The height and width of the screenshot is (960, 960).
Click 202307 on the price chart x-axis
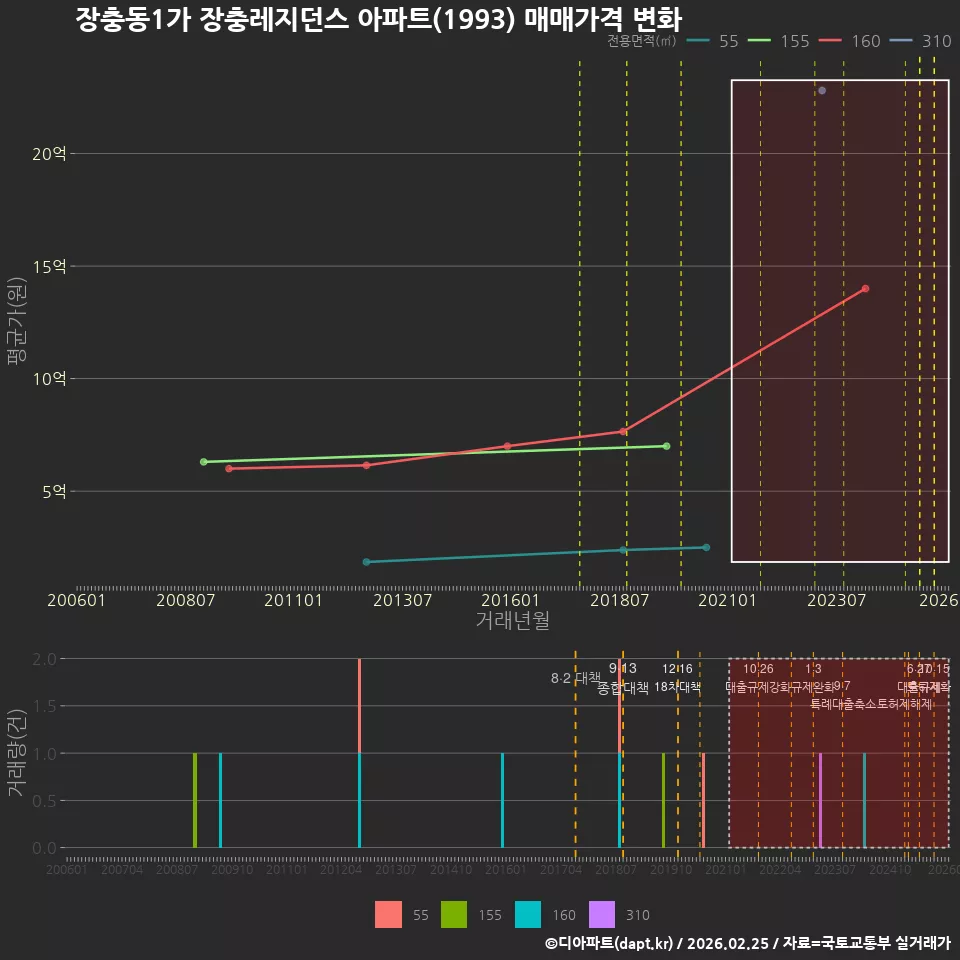836,600
